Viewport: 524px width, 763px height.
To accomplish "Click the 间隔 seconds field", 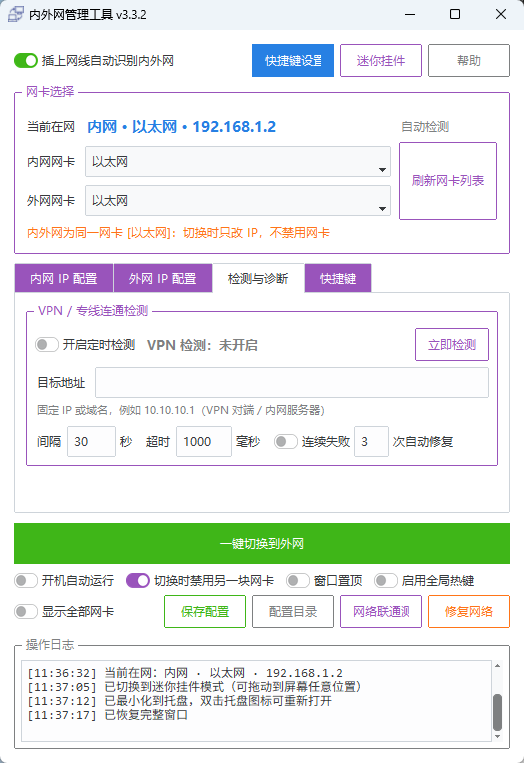I will pyautogui.click(x=91, y=442).
